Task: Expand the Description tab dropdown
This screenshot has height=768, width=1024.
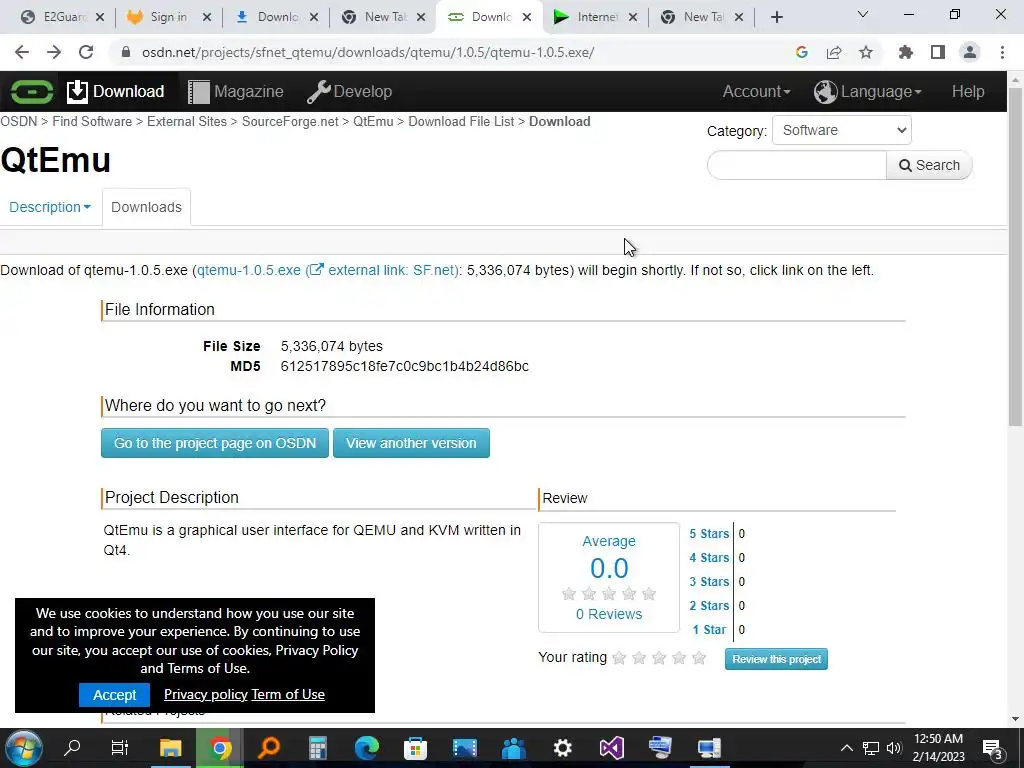Action: (x=50, y=207)
